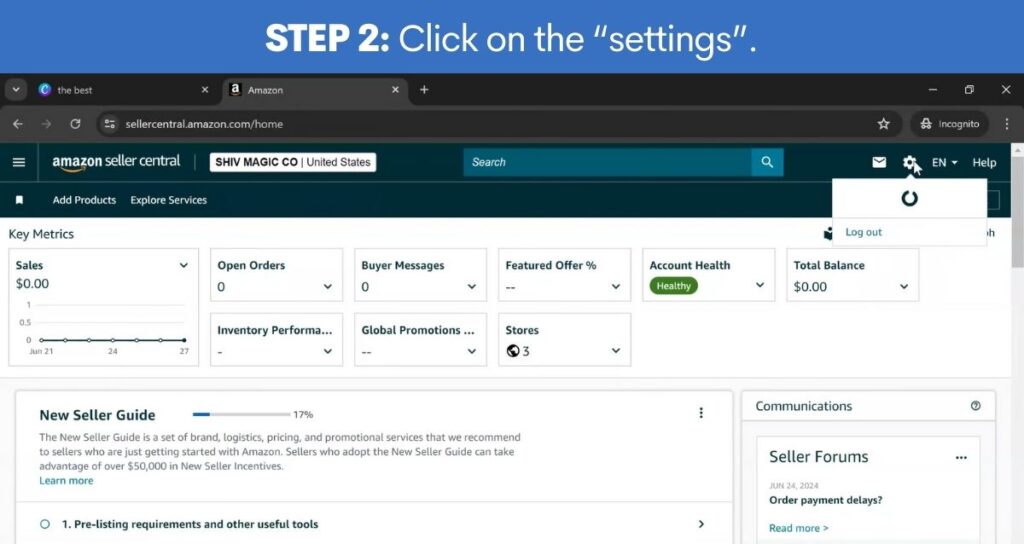Open the mail messages icon
This screenshot has width=1024, height=544.
(x=879, y=162)
